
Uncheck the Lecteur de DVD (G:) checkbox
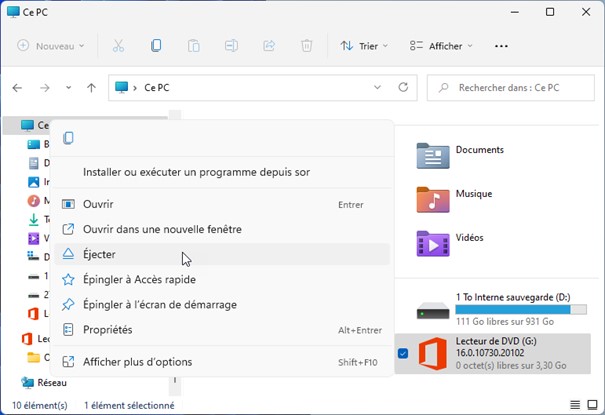(x=402, y=353)
